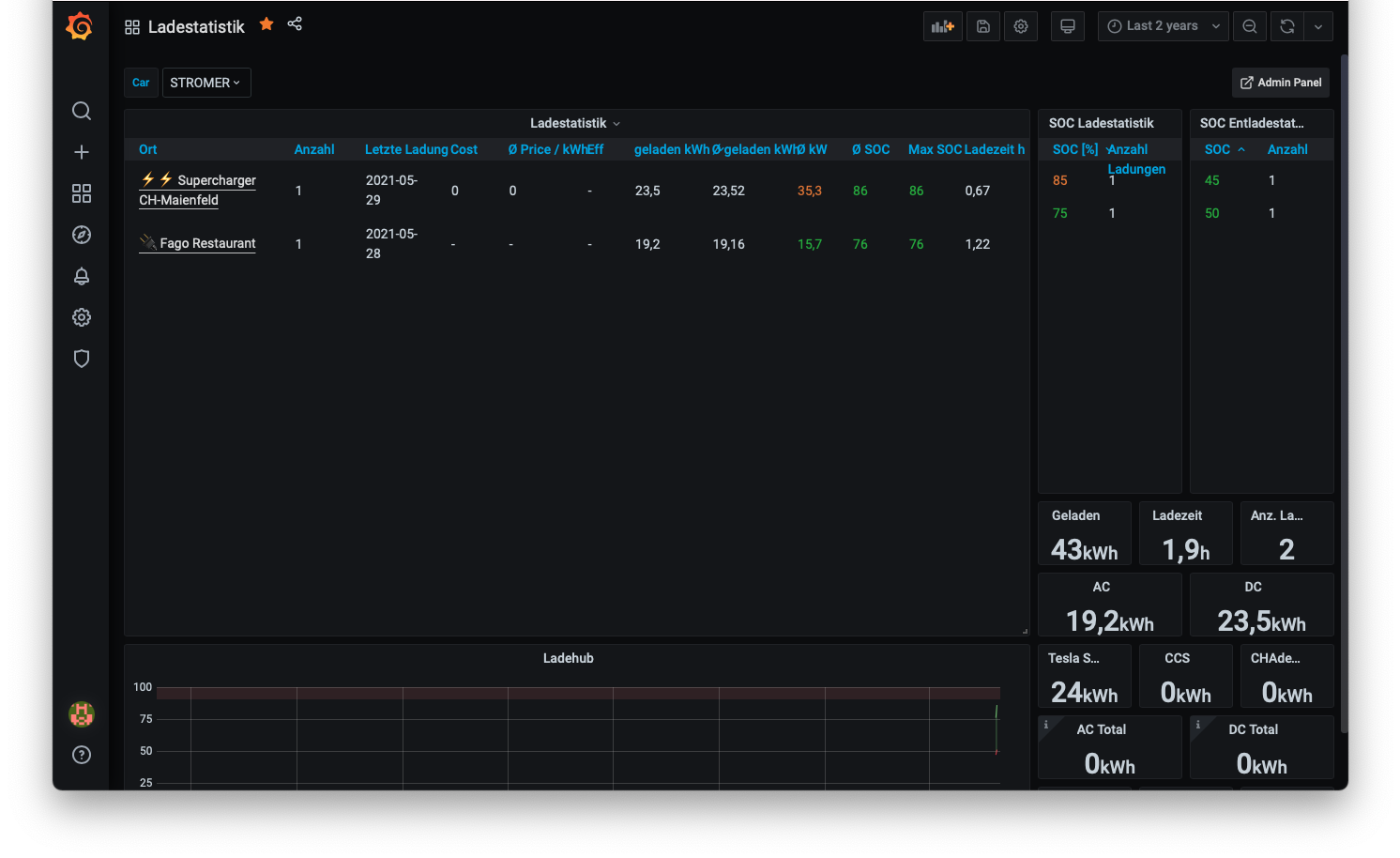Toggle the dashboard favorite star
Image resolution: width=1400 pixels, height=858 pixels.
click(x=266, y=24)
